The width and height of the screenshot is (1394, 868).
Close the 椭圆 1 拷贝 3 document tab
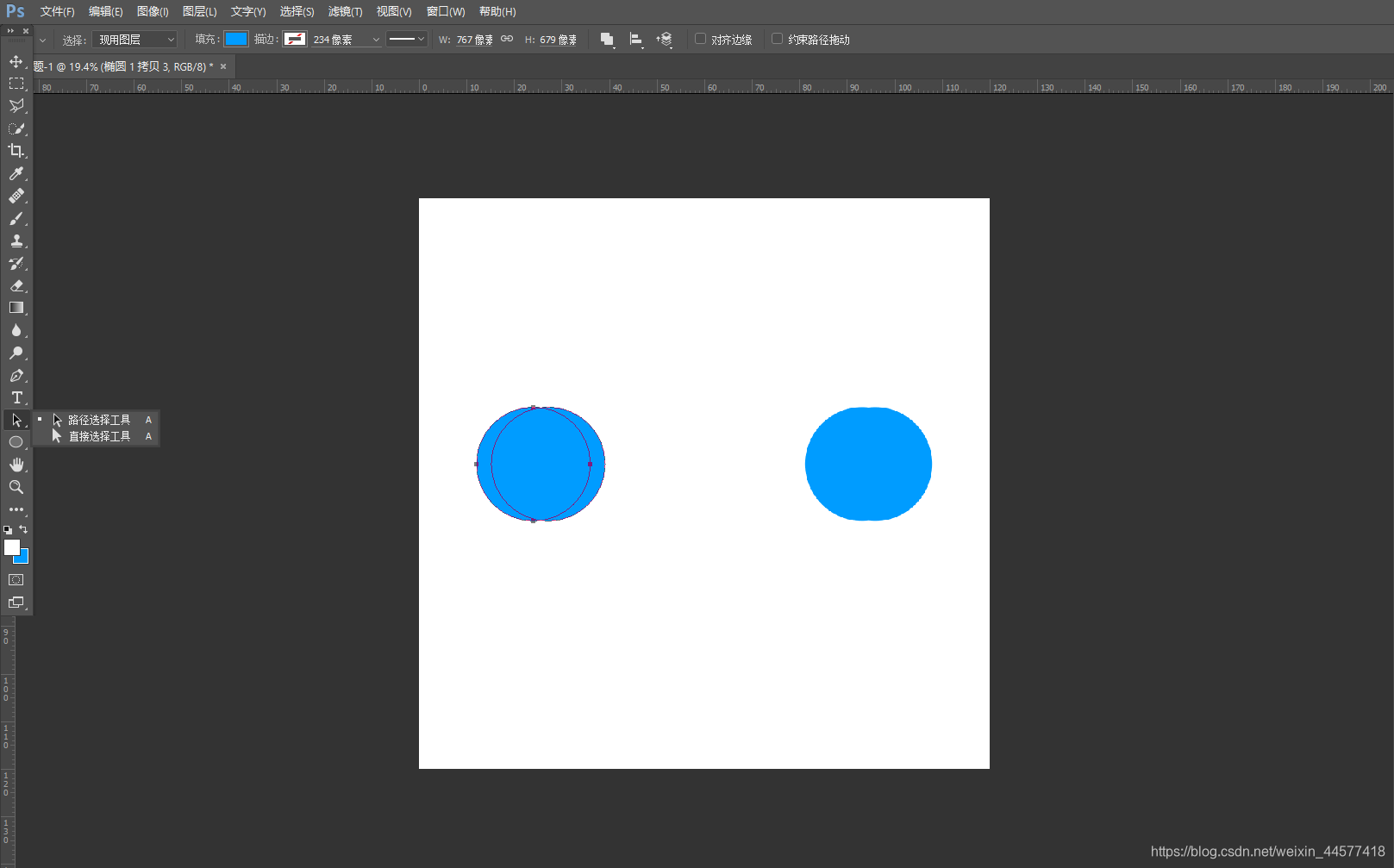tap(223, 66)
